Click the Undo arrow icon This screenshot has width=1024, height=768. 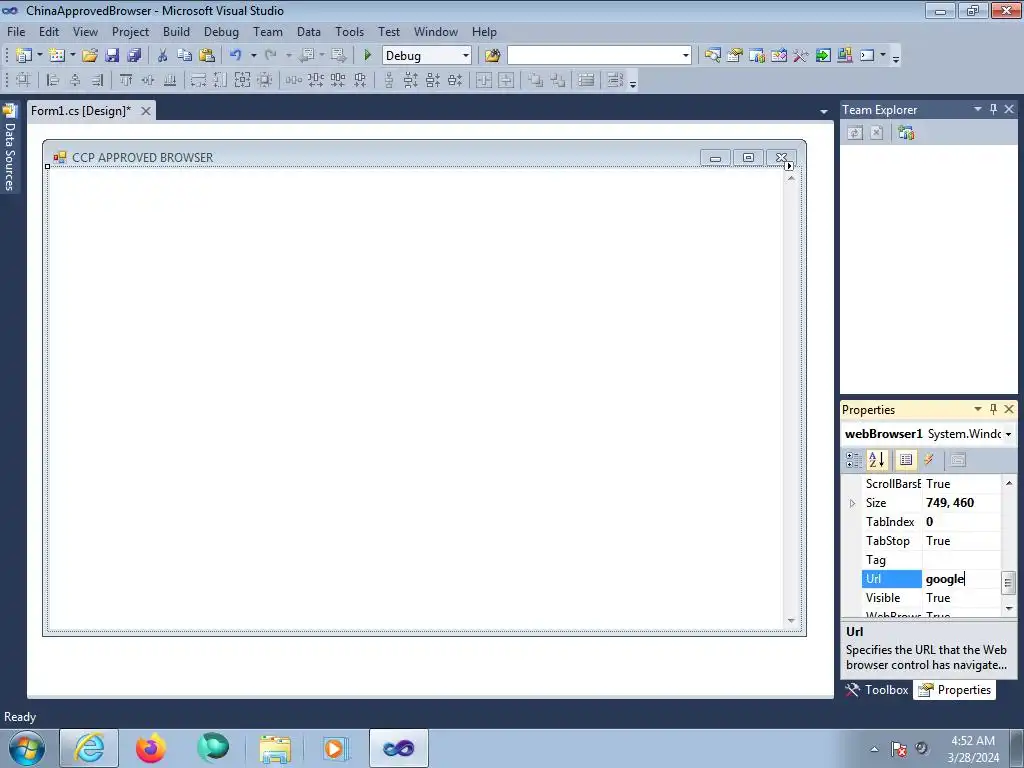(x=236, y=56)
